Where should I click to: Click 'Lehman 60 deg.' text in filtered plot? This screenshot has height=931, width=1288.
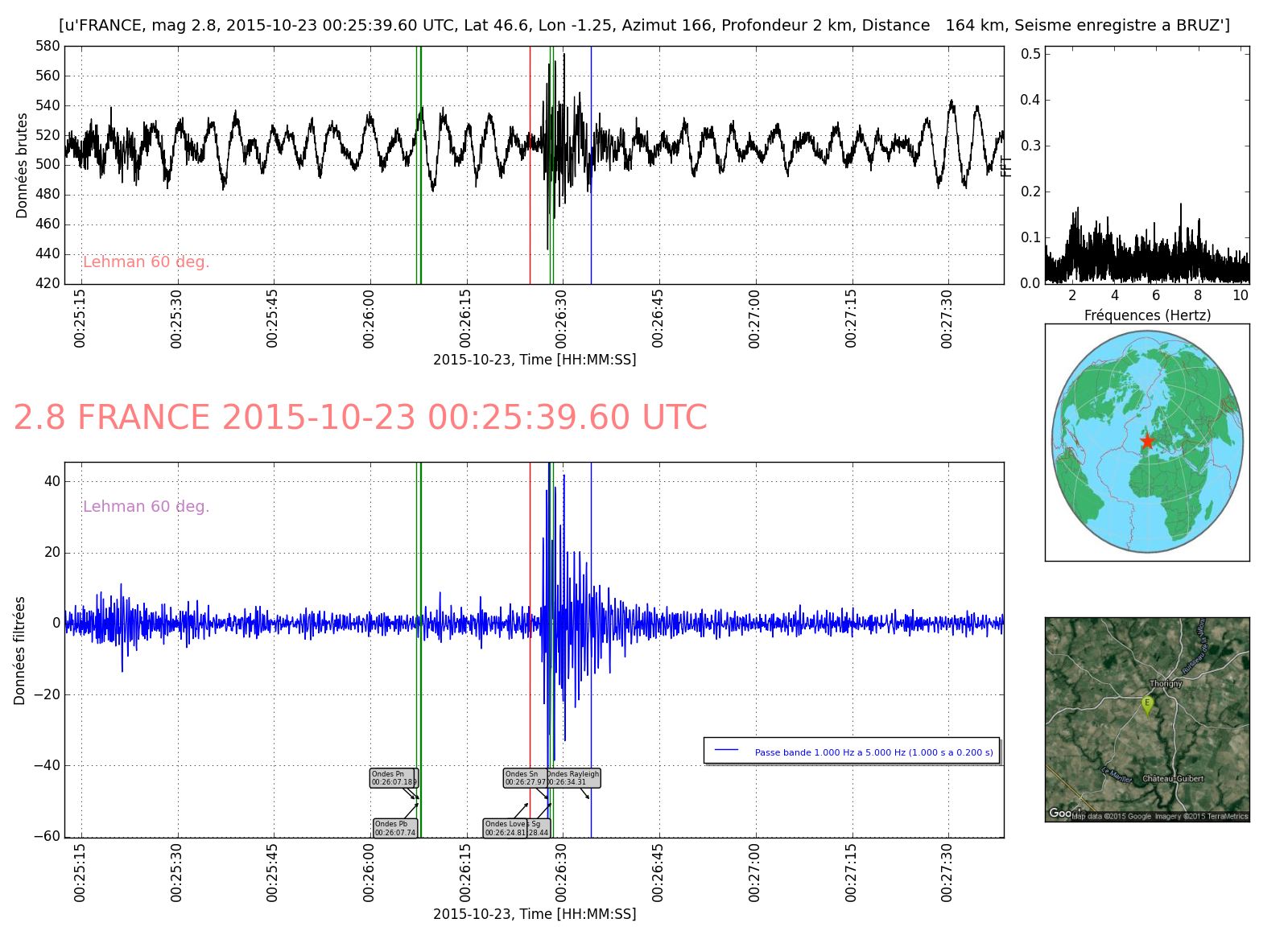tap(146, 507)
